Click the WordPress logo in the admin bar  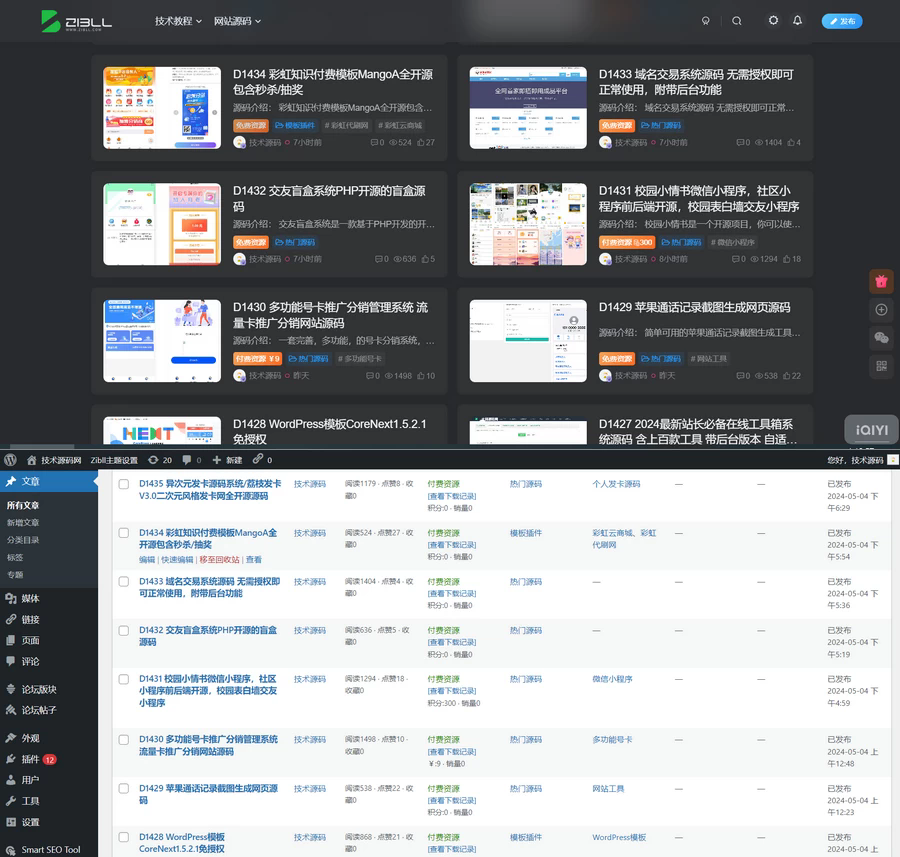pos(11,460)
